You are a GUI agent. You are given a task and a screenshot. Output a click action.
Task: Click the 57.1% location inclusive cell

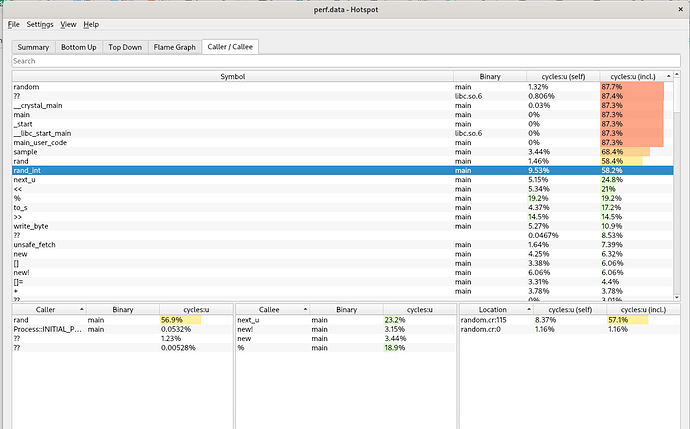(643, 320)
